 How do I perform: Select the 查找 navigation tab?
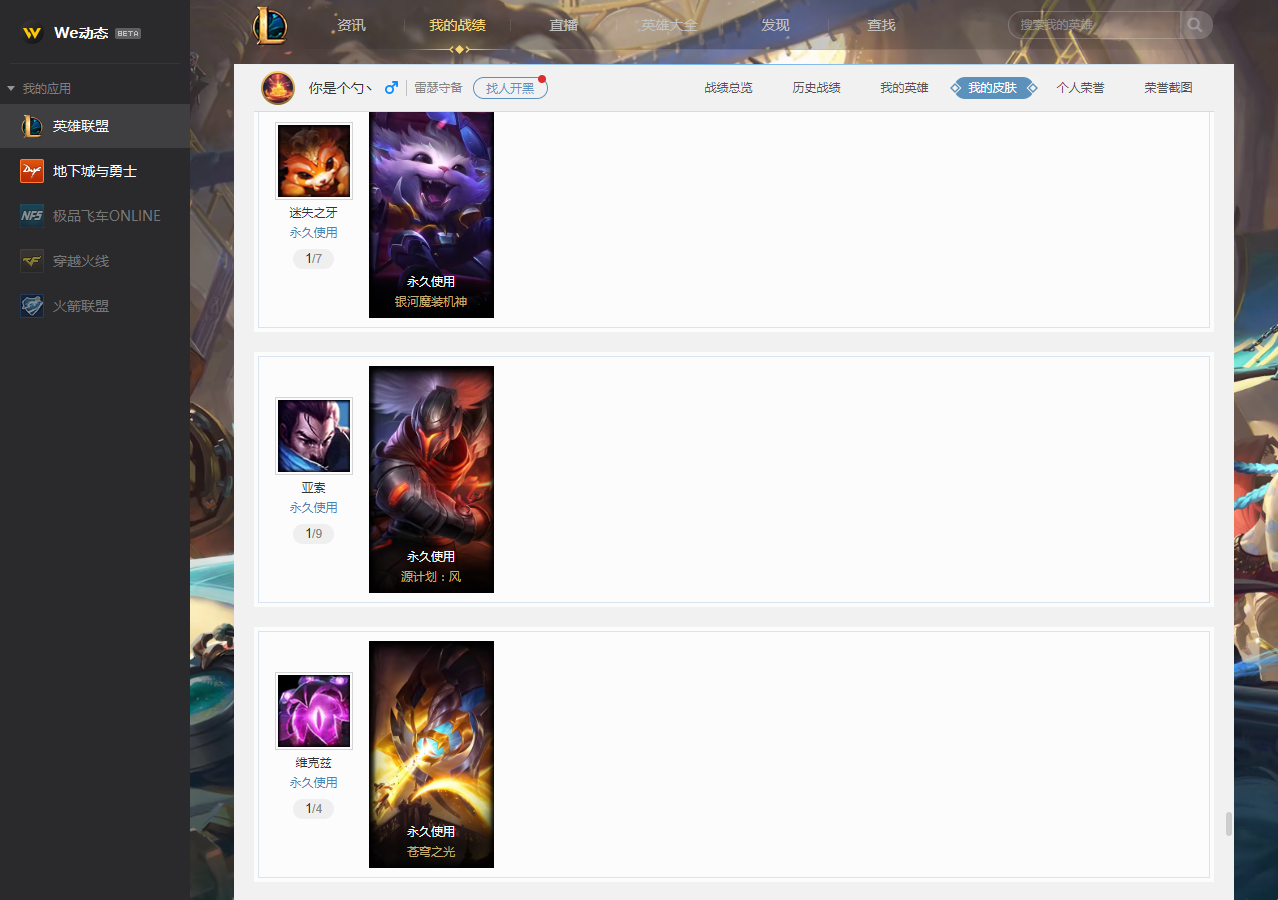pyautogui.click(x=881, y=25)
